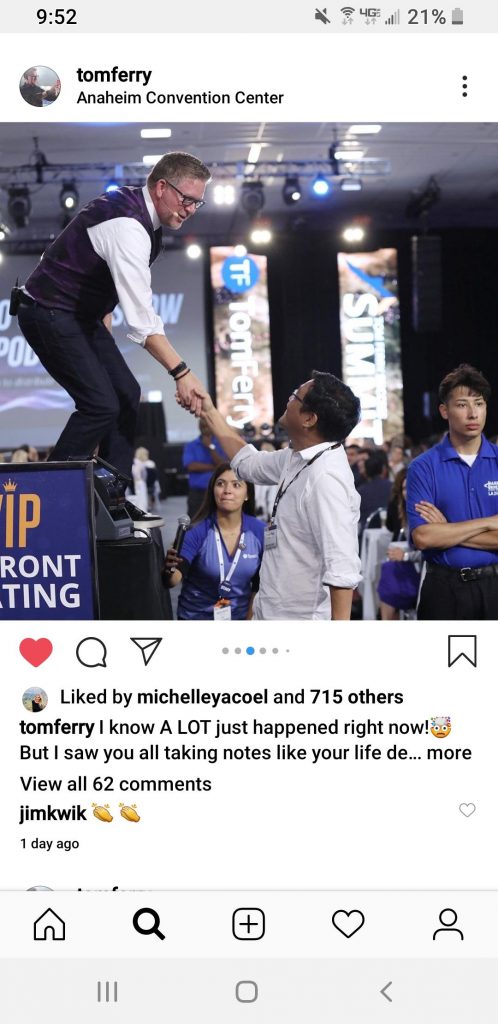The width and height of the screenshot is (498, 1024).
Task: Save post with the bookmark icon
Action: pyautogui.click(x=462, y=651)
